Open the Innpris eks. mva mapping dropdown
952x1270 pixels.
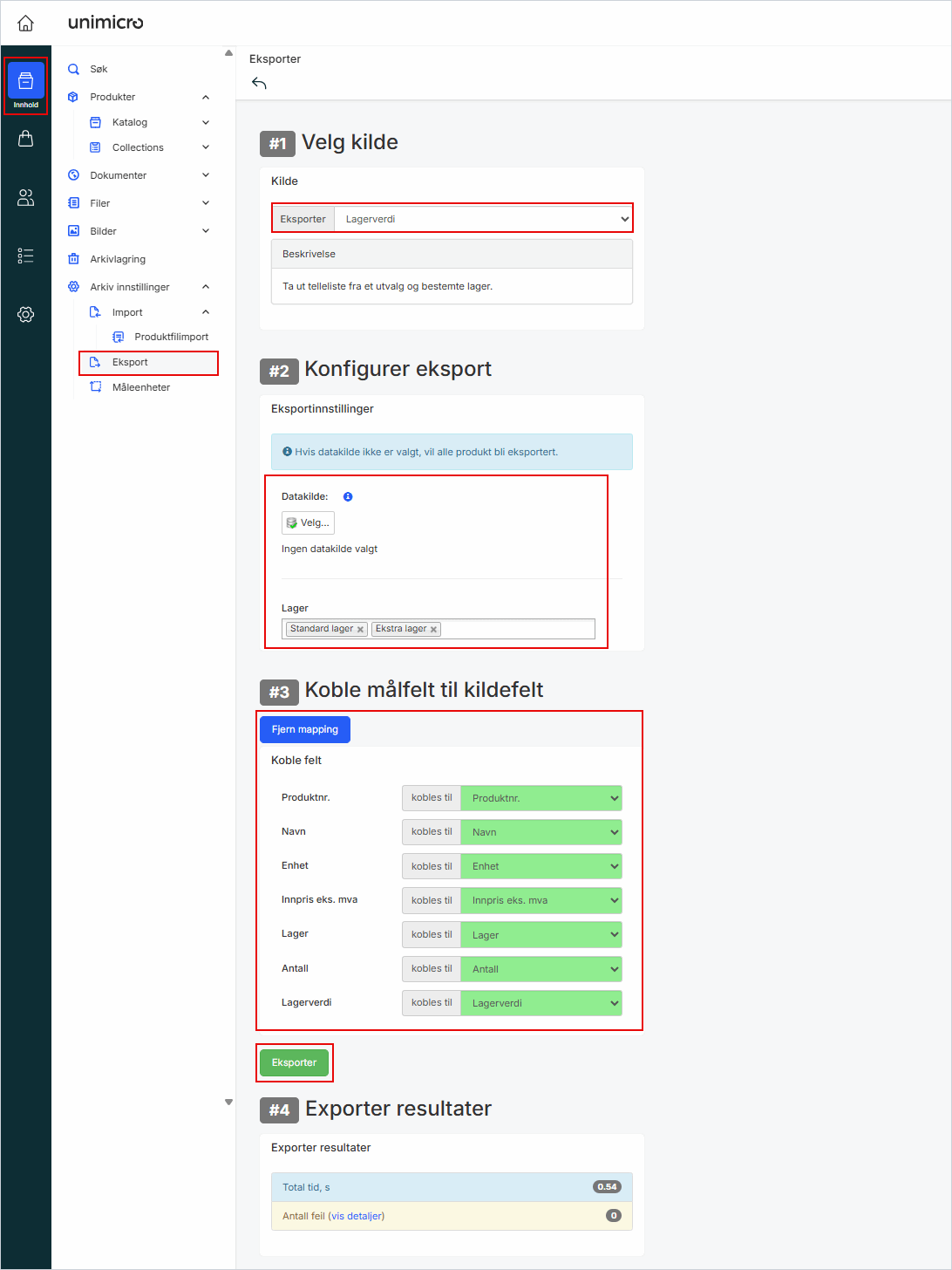(x=541, y=900)
